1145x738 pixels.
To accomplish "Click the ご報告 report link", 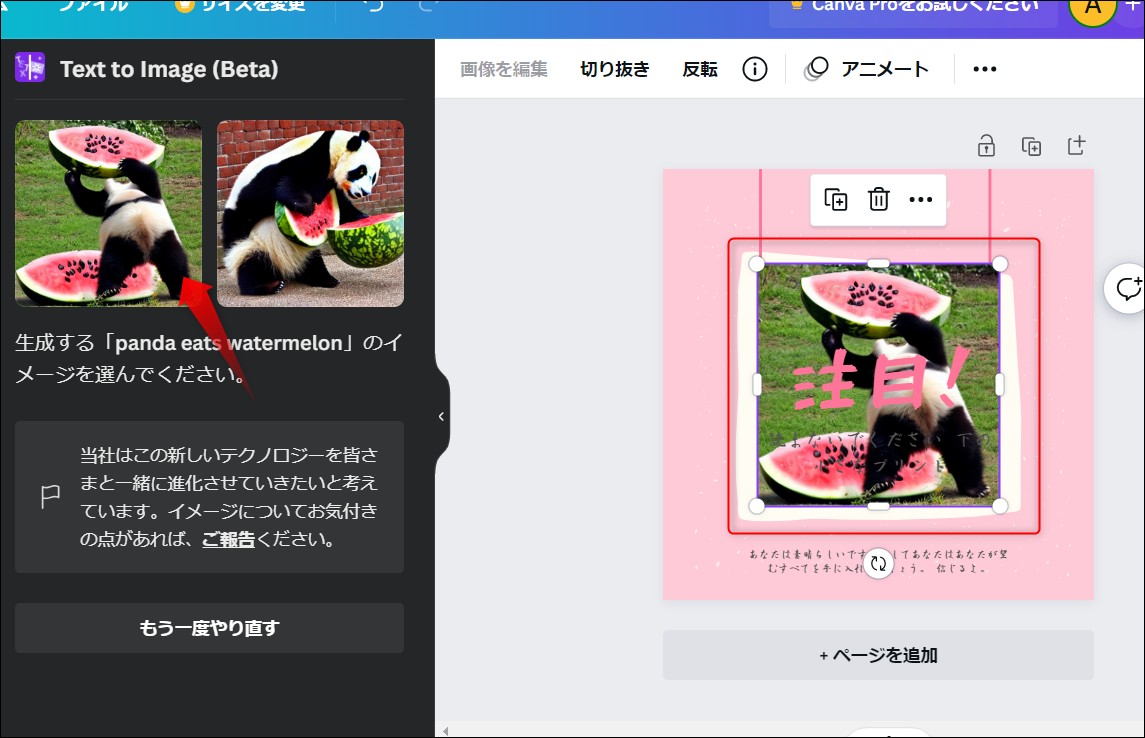I will [228, 539].
